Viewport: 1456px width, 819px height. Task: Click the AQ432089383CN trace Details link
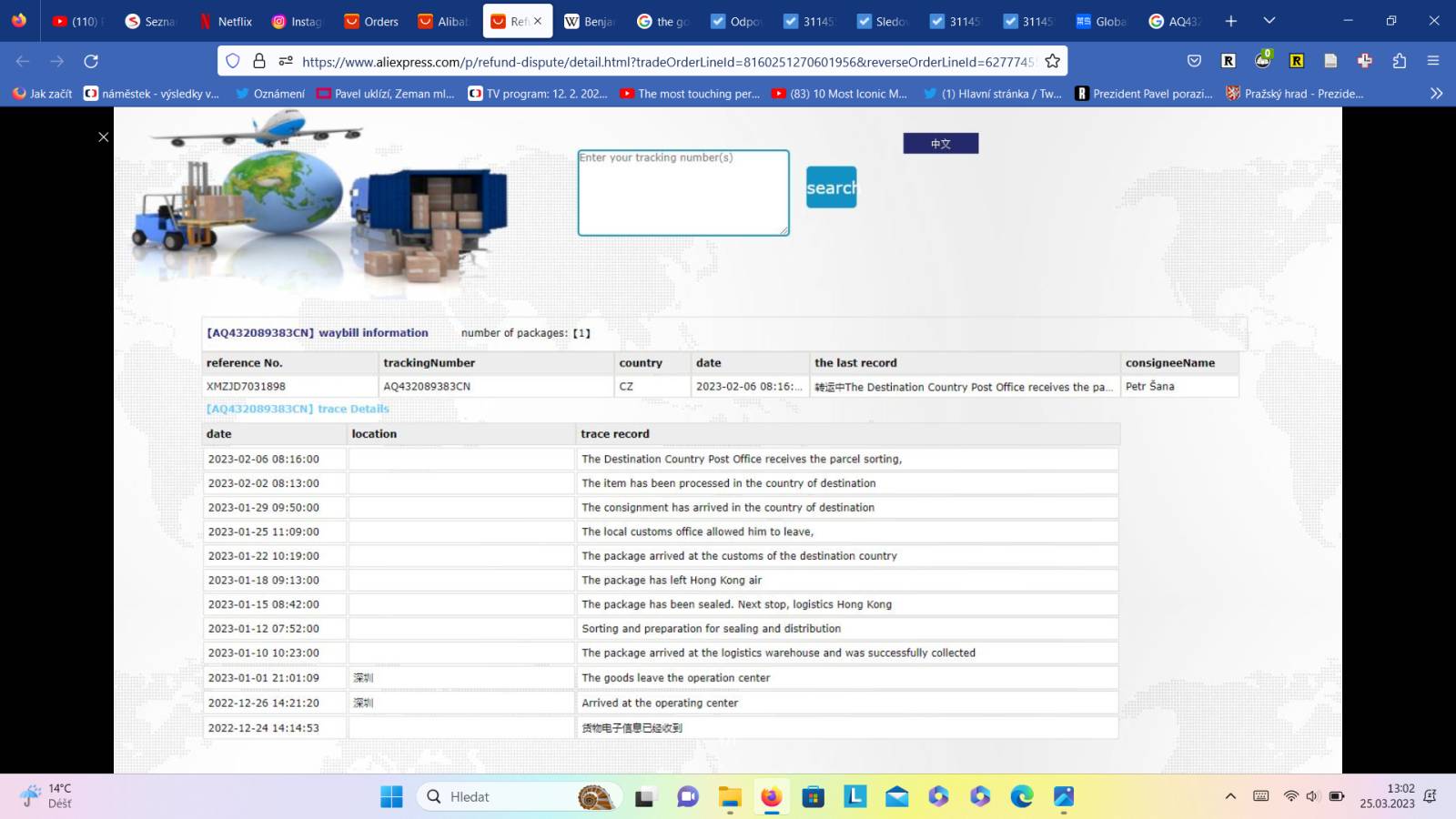click(x=298, y=409)
